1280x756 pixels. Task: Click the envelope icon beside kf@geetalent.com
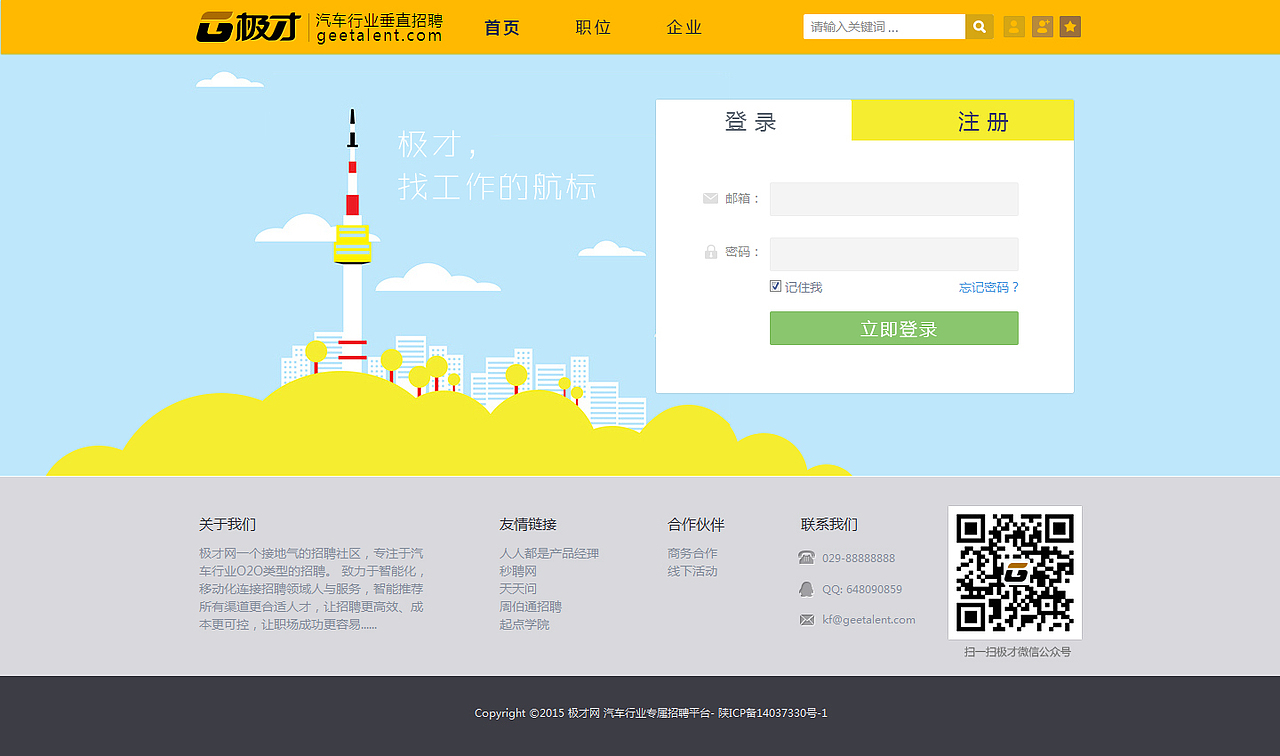[x=806, y=620]
